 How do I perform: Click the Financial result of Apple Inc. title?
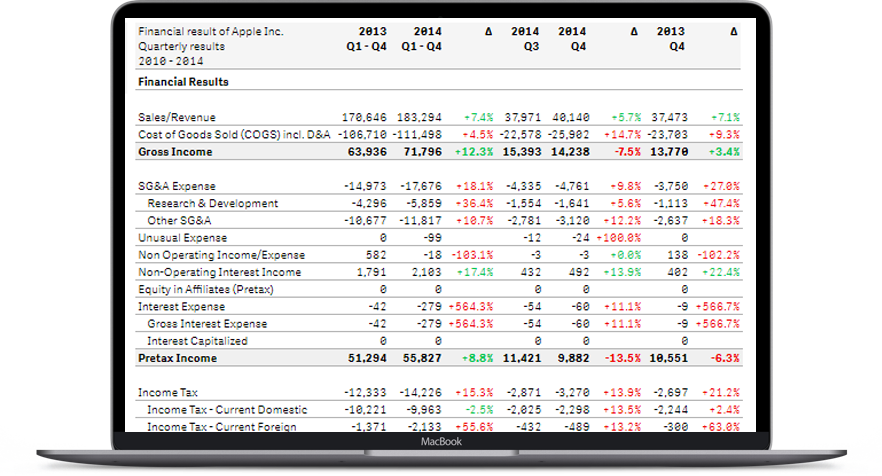pos(211,32)
